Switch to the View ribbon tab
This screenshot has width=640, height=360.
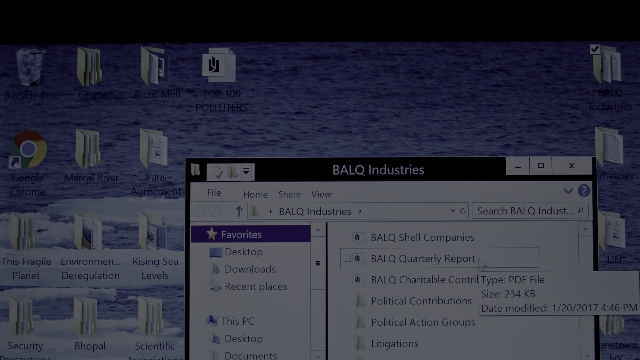click(321, 194)
